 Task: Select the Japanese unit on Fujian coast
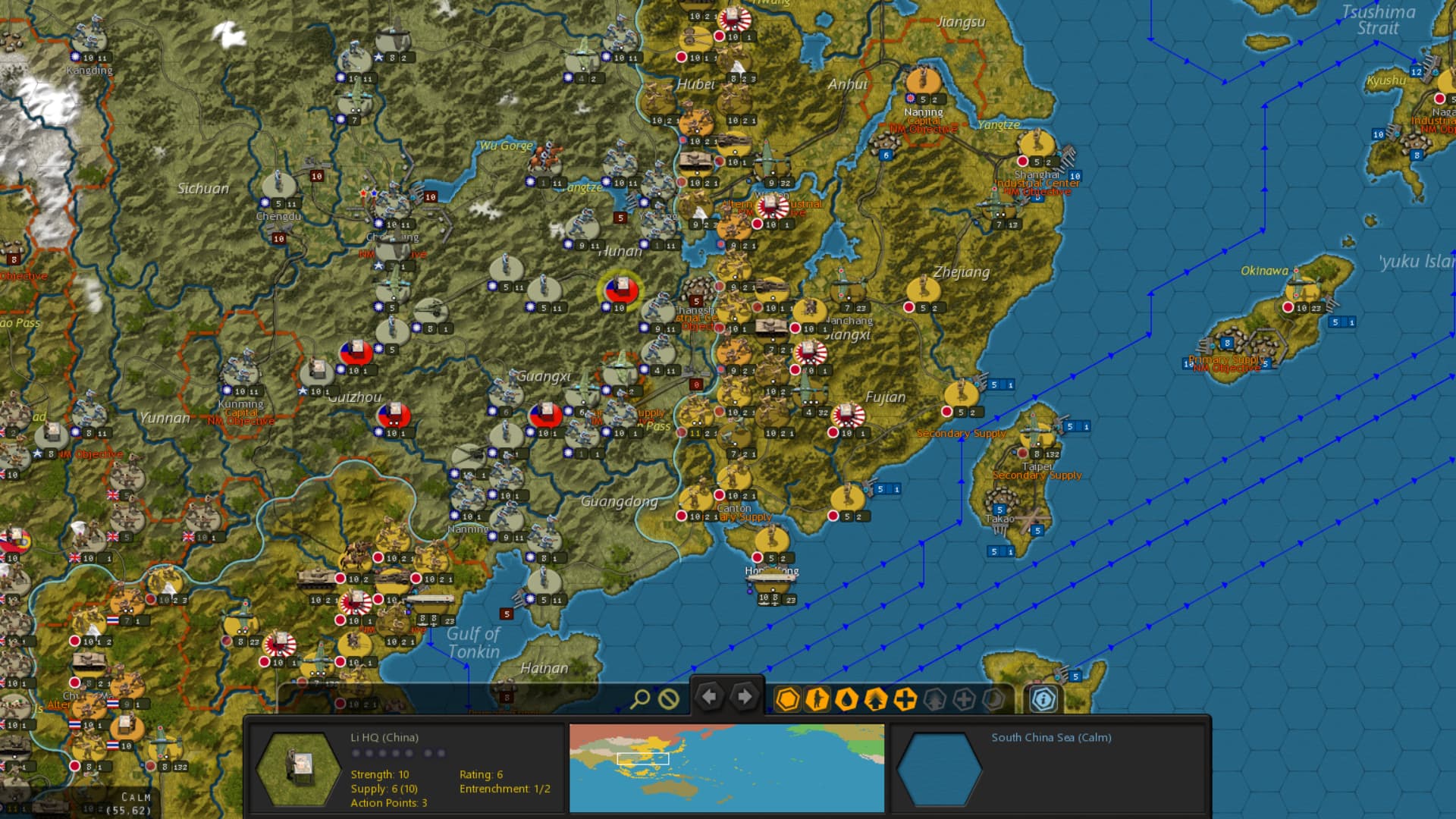coord(962,394)
